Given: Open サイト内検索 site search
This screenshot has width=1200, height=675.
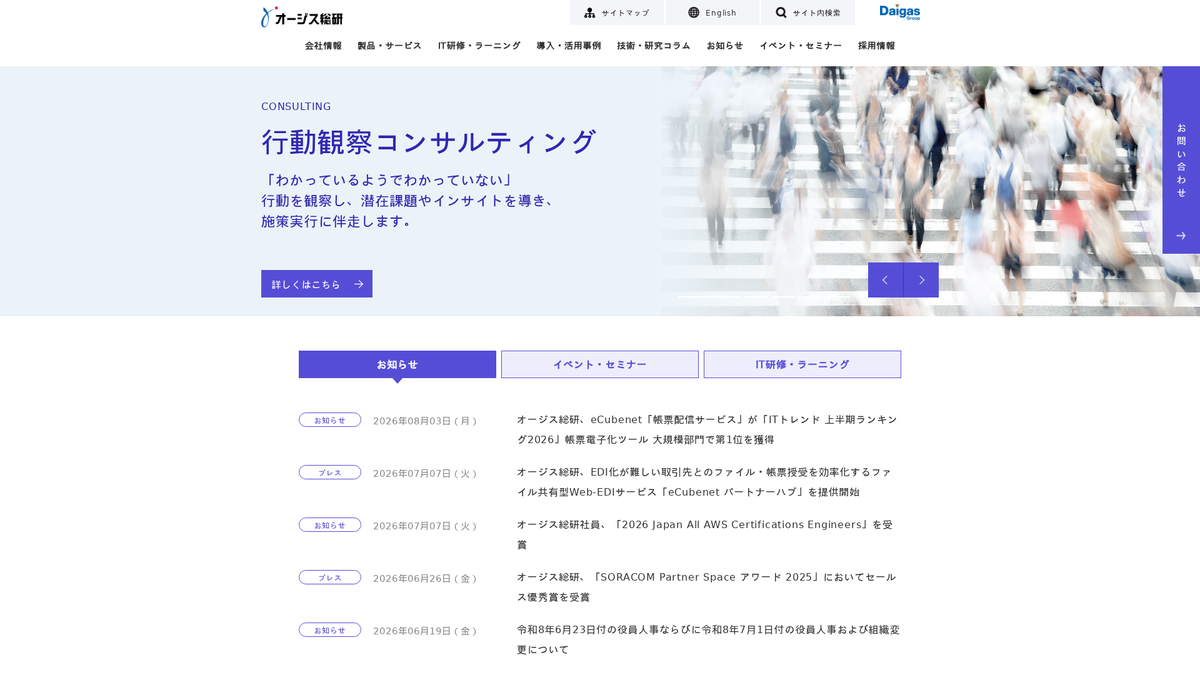Looking at the screenshot, I should [808, 13].
